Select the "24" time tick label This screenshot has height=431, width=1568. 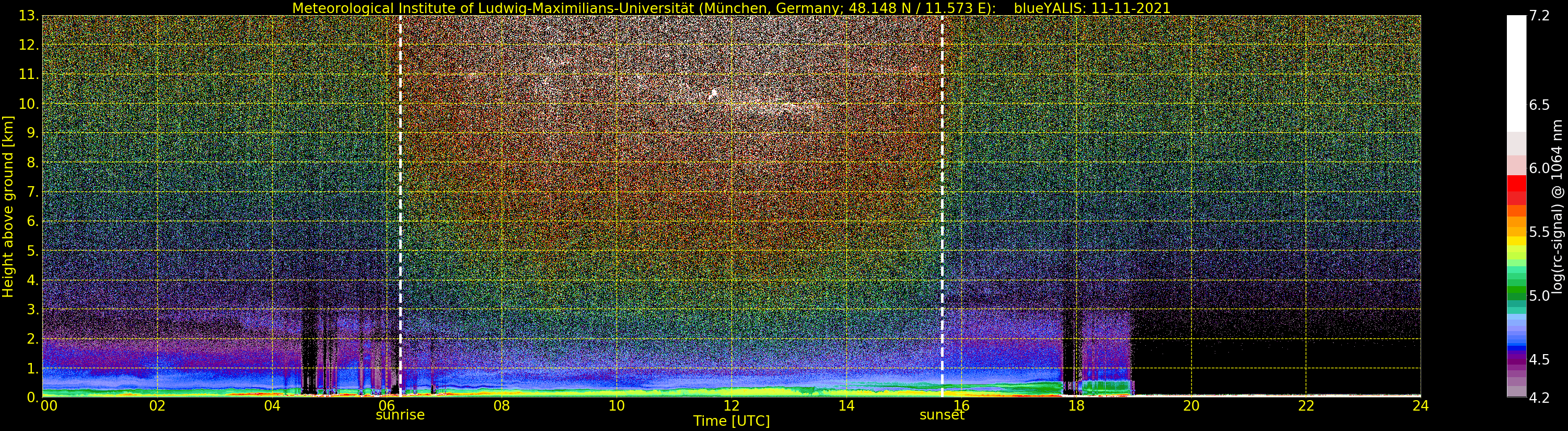(x=1421, y=406)
